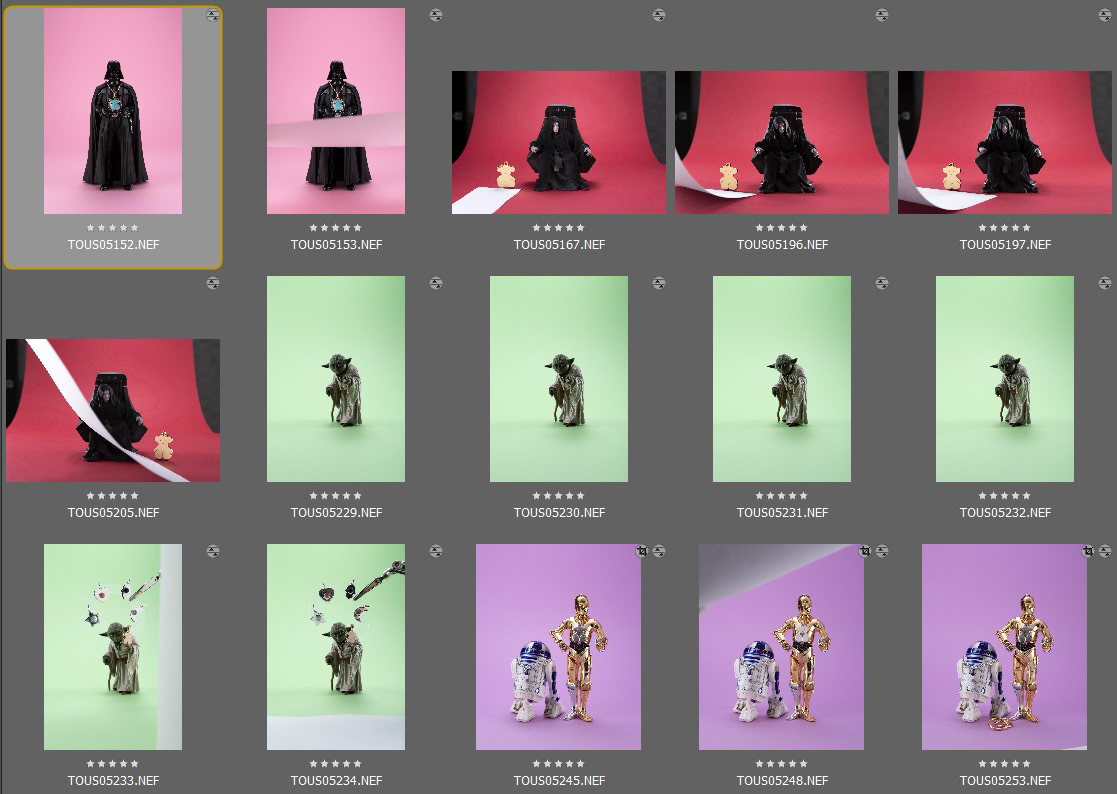Click the star rating row for TOUS05232.NEF
The height and width of the screenshot is (794, 1117).
pyautogui.click(x=1004, y=496)
